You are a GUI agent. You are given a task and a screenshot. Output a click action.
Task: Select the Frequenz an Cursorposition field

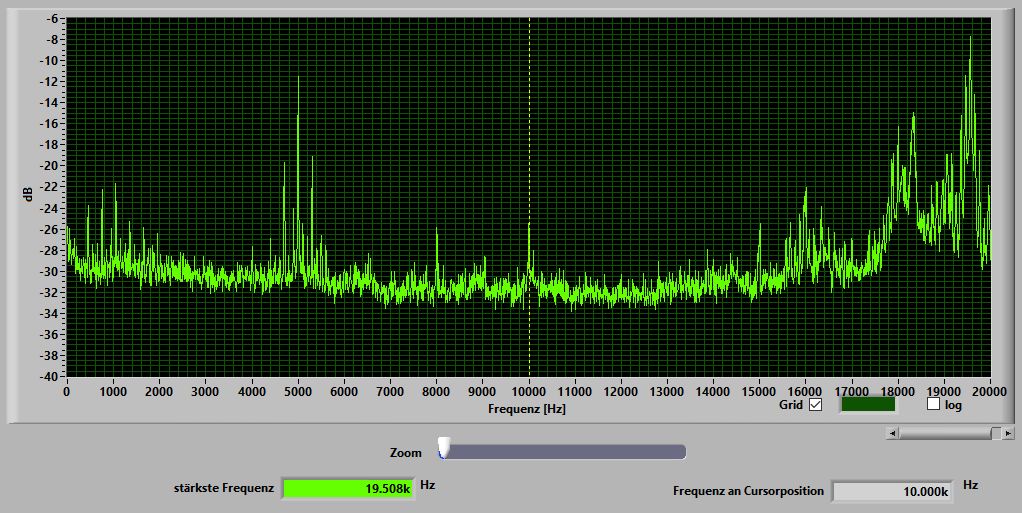892,491
